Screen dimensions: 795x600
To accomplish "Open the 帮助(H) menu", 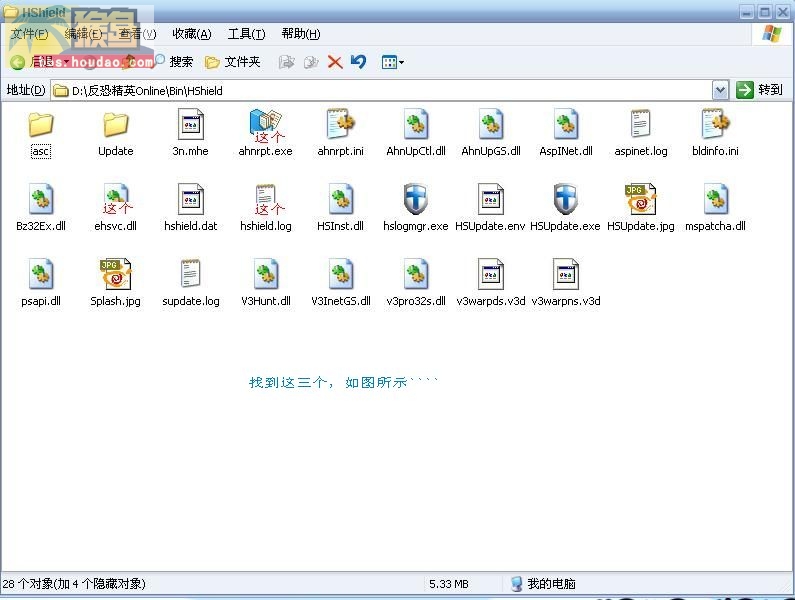I will [x=301, y=34].
